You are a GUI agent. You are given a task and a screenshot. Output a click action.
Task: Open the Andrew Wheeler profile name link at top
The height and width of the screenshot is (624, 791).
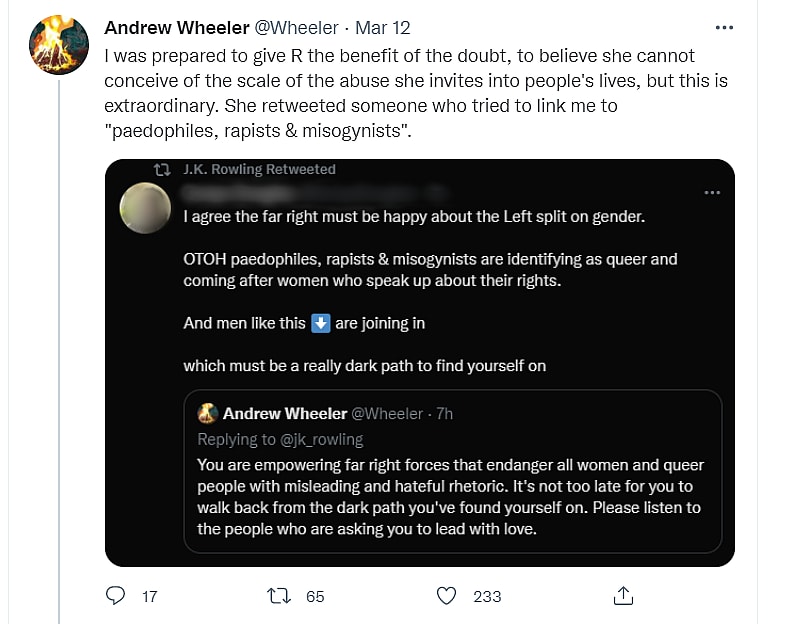[176, 28]
